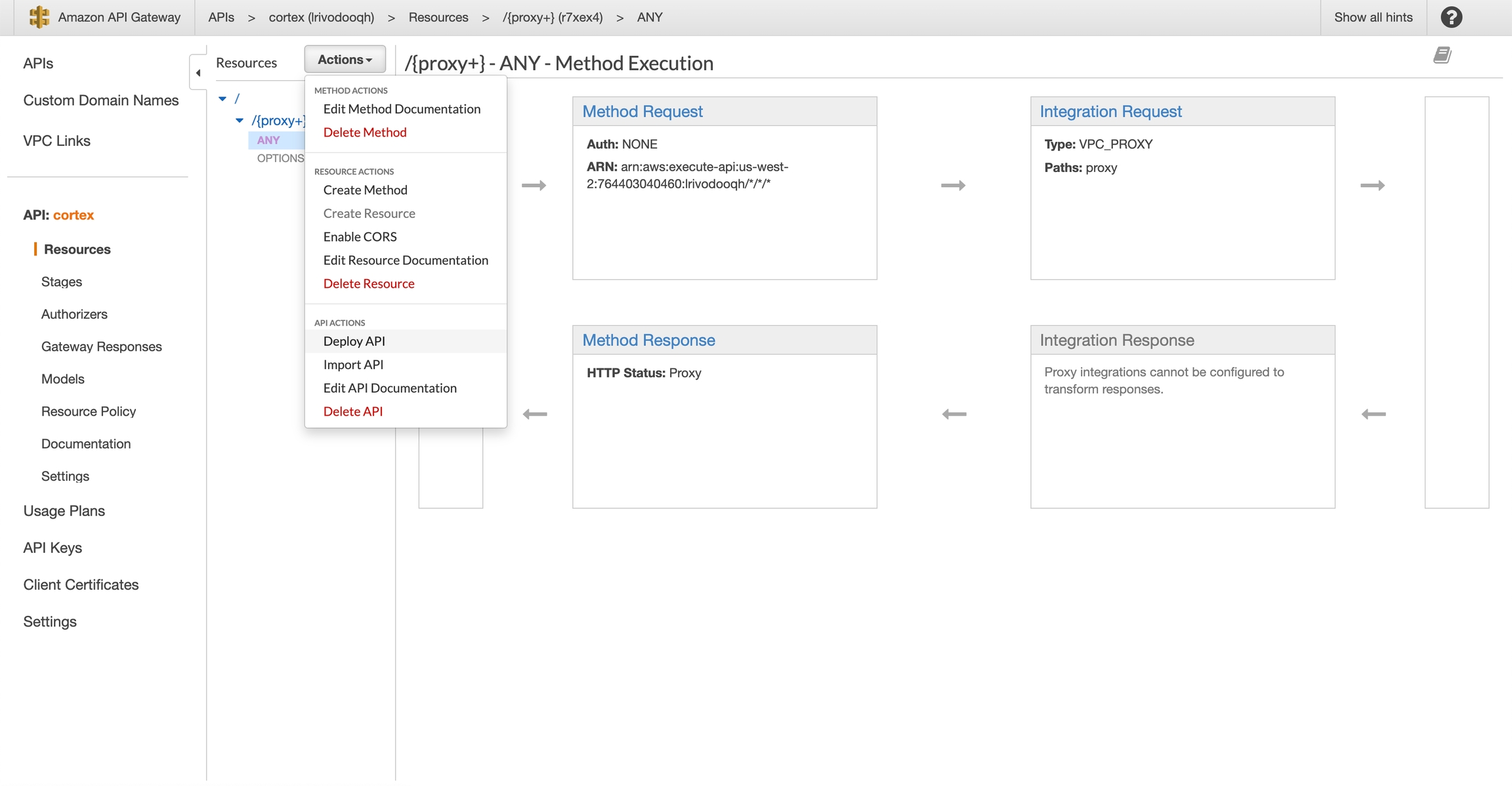Select Enable CORS menu entry
The image size is (1512, 786).
click(360, 236)
